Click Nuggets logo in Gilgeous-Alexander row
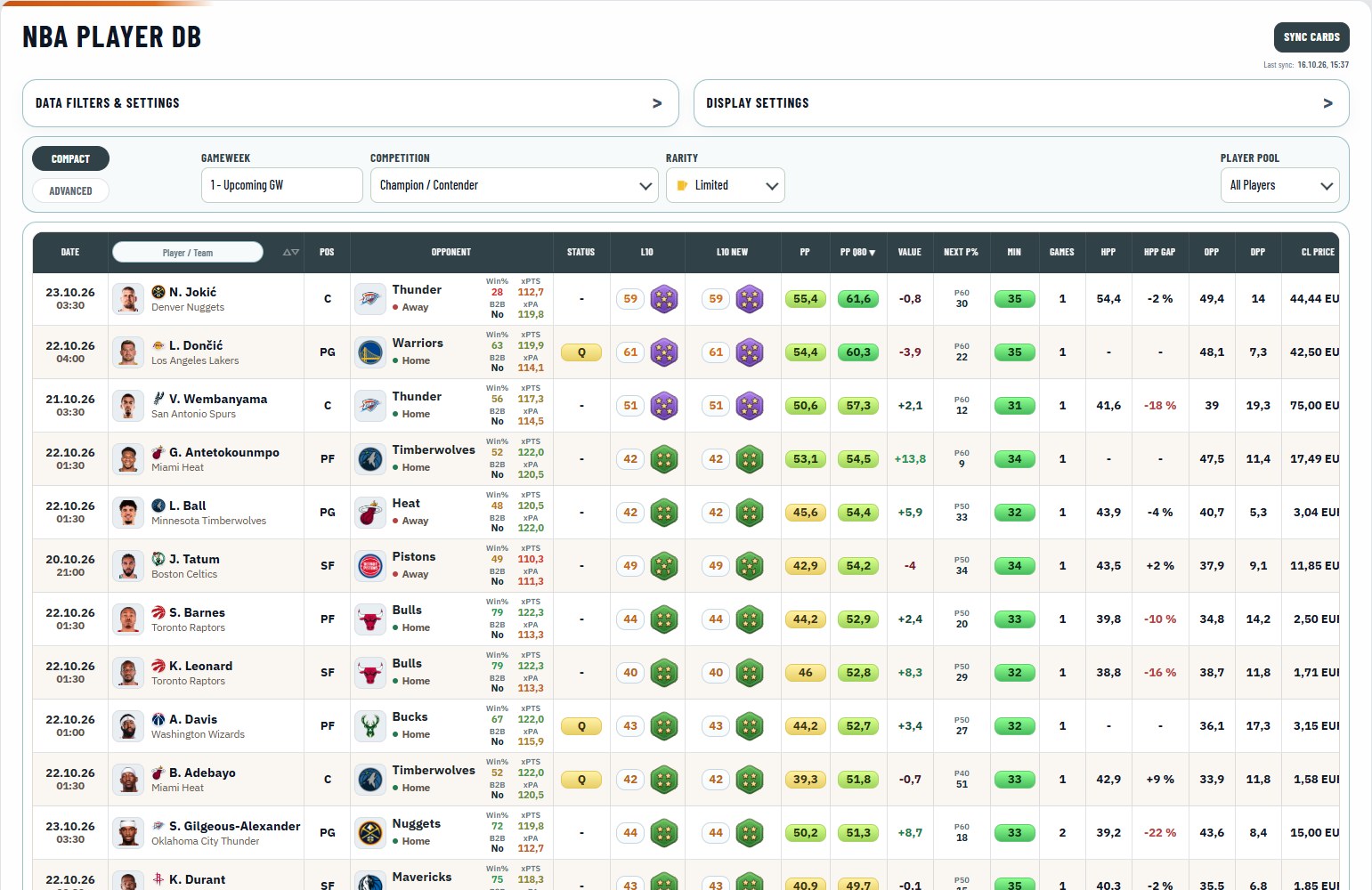 point(369,833)
